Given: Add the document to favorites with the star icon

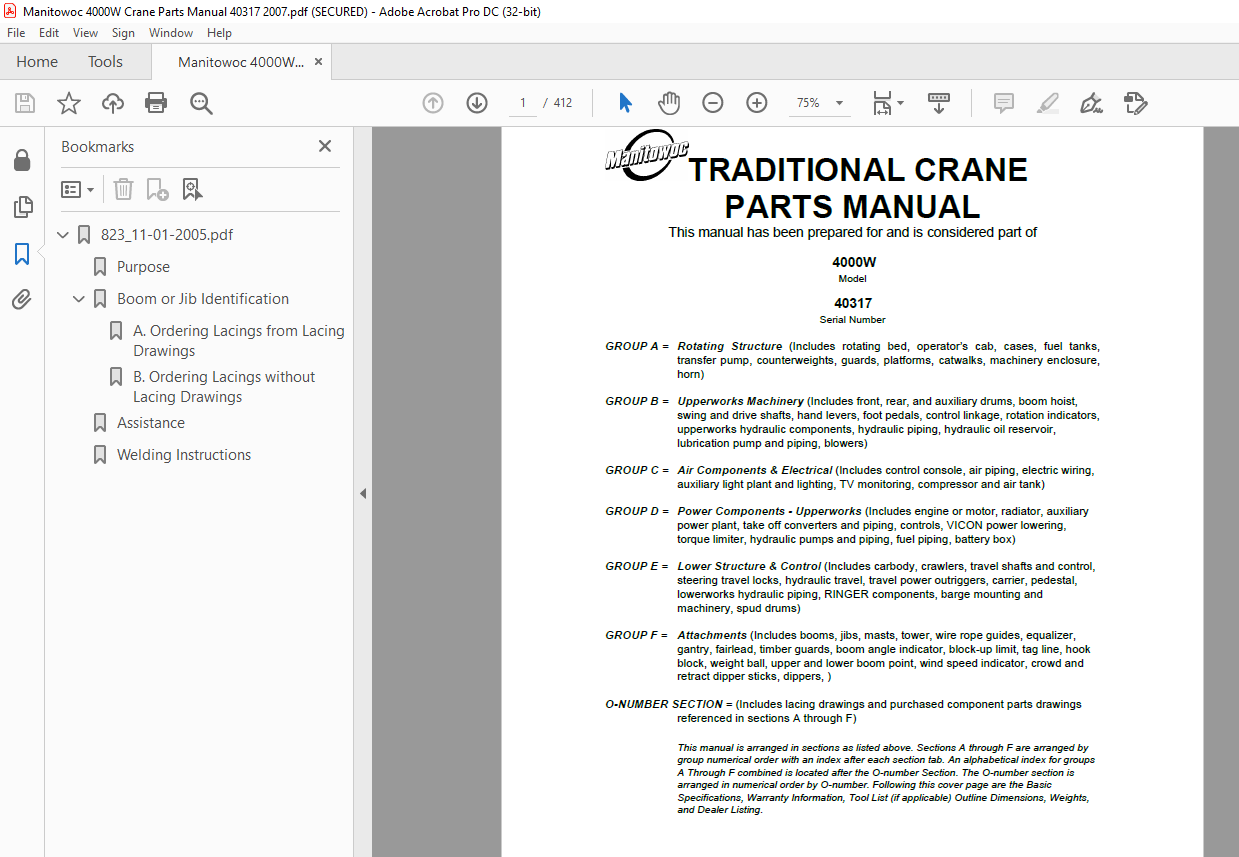Looking at the screenshot, I should pos(69,103).
